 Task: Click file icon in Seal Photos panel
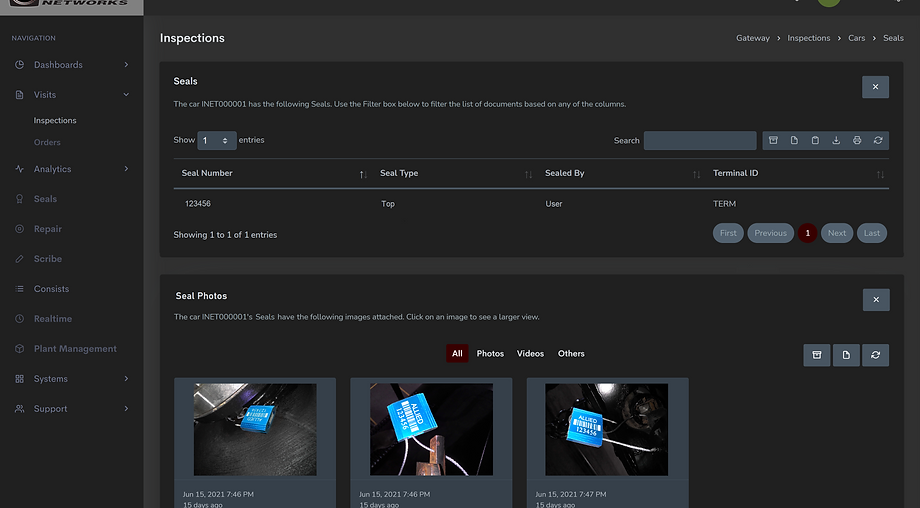tap(846, 355)
